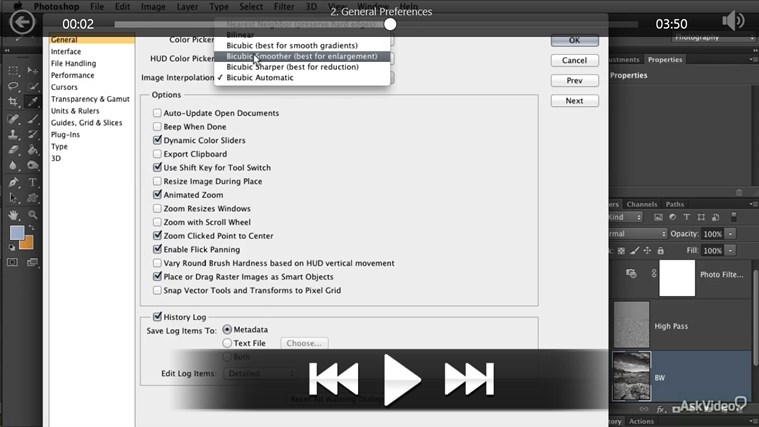759x427 pixels.
Task: Check Beep When Done
Action: [x=157, y=126]
